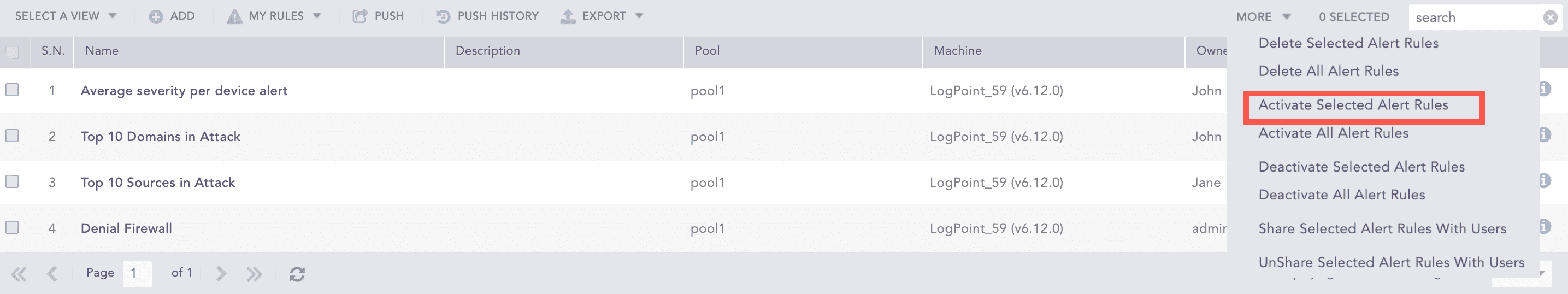Go to next page arrow
Image resolution: width=1568 pixels, height=294 pixels.
(221, 274)
